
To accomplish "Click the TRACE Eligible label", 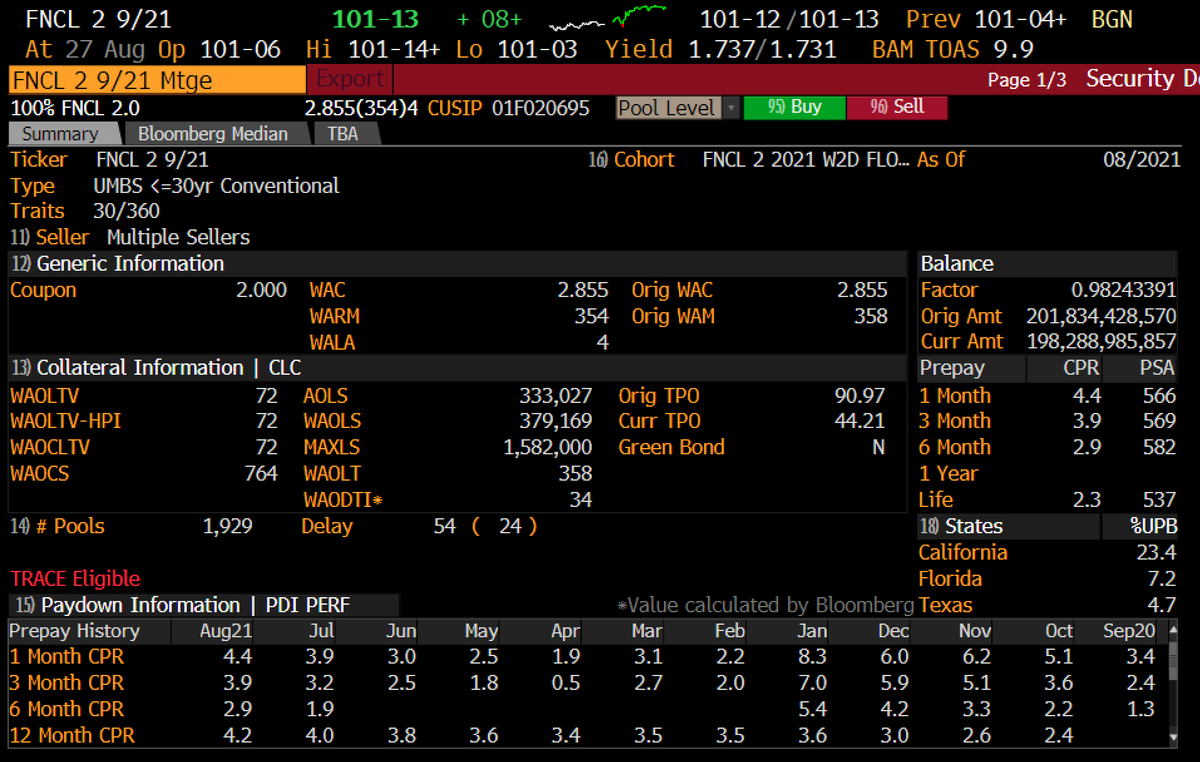I will click(x=75, y=578).
